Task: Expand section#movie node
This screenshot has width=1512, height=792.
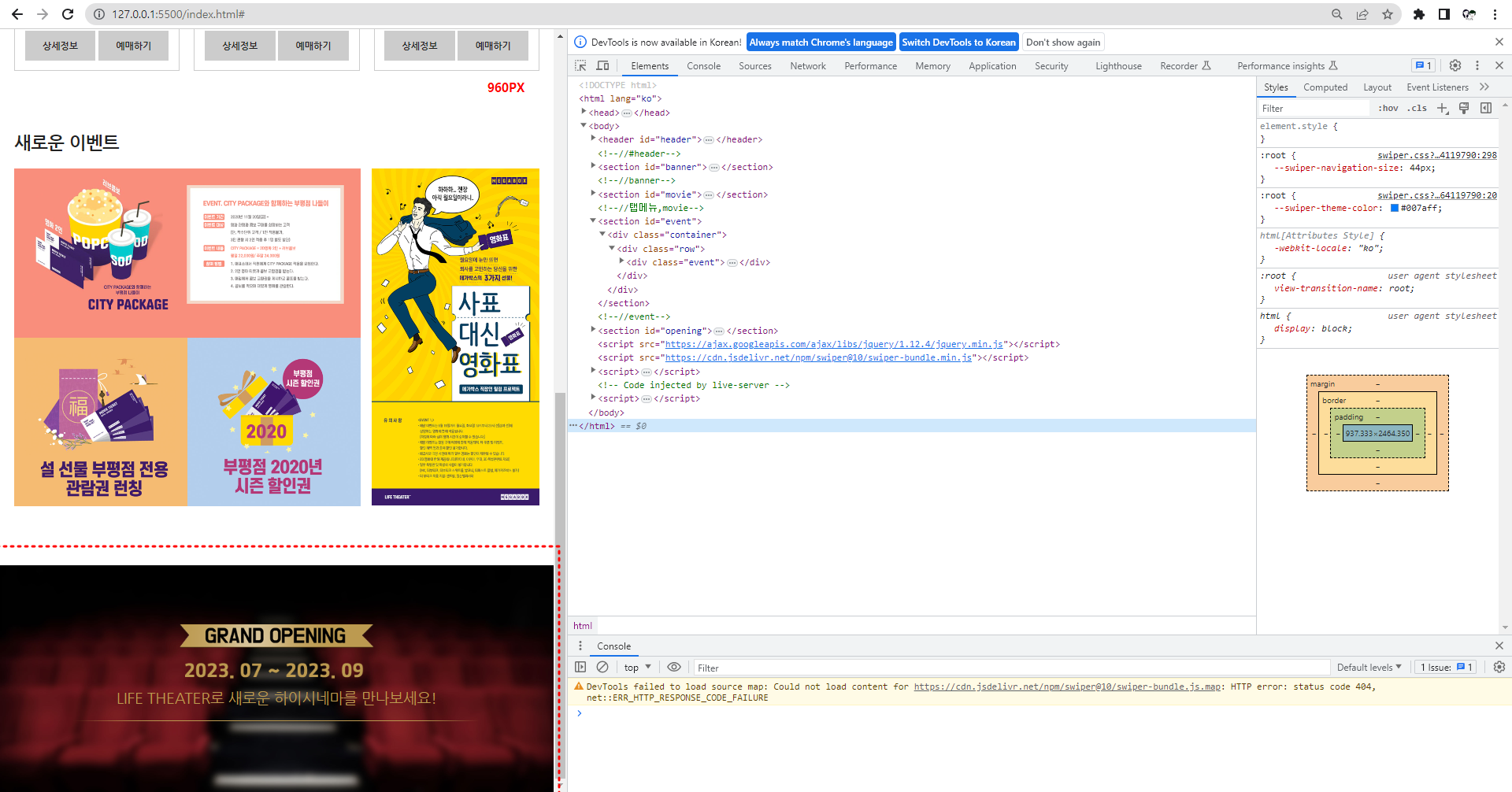Action: pyautogui.click(x=593, y=194)
